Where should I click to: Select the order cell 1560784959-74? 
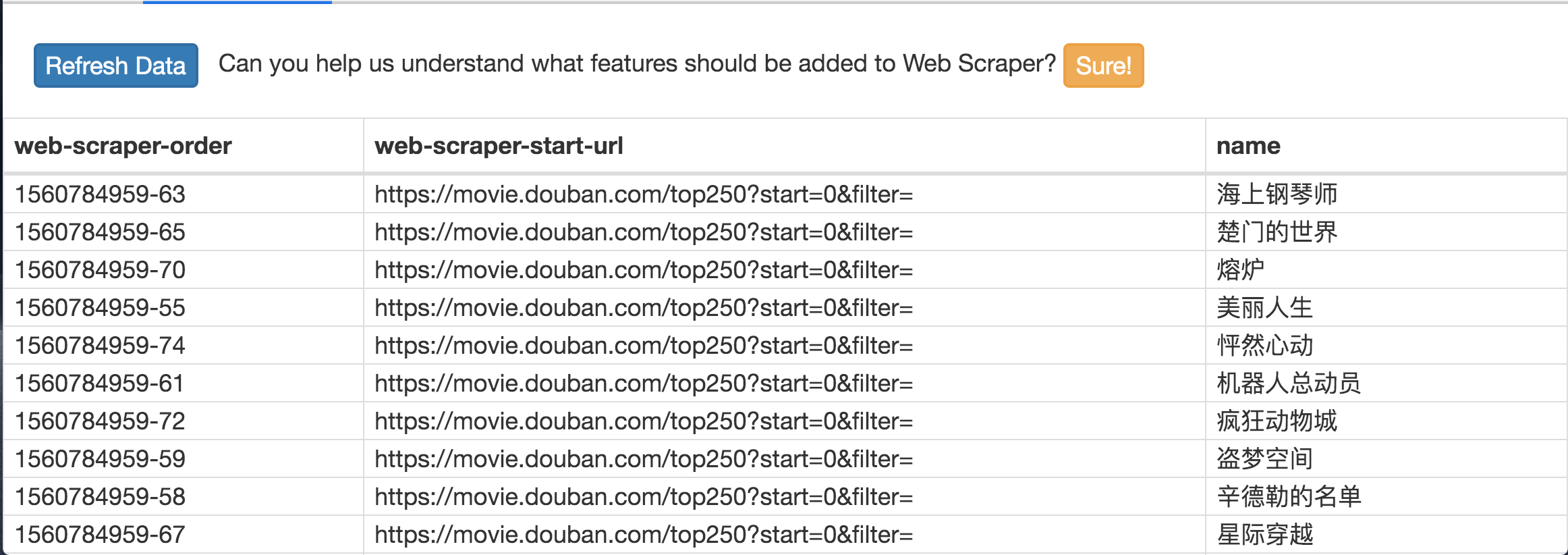click(100, 346)
